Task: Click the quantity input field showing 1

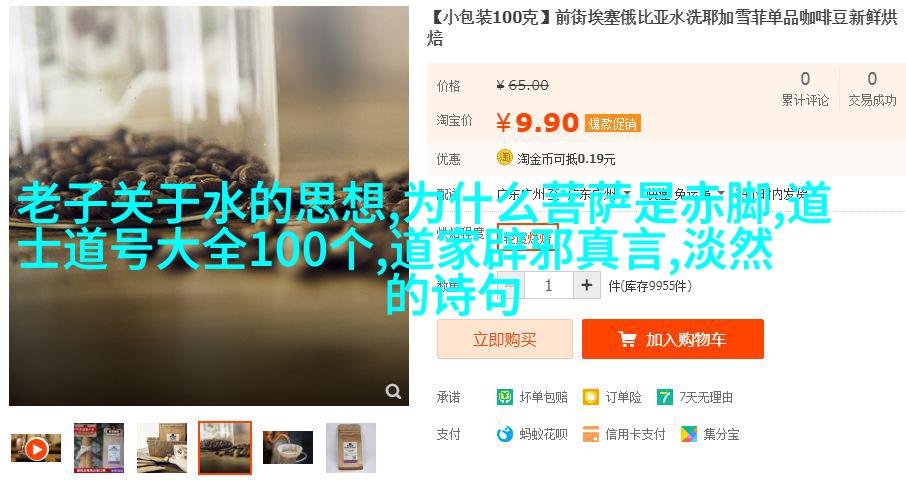Action: click(548, 285)
